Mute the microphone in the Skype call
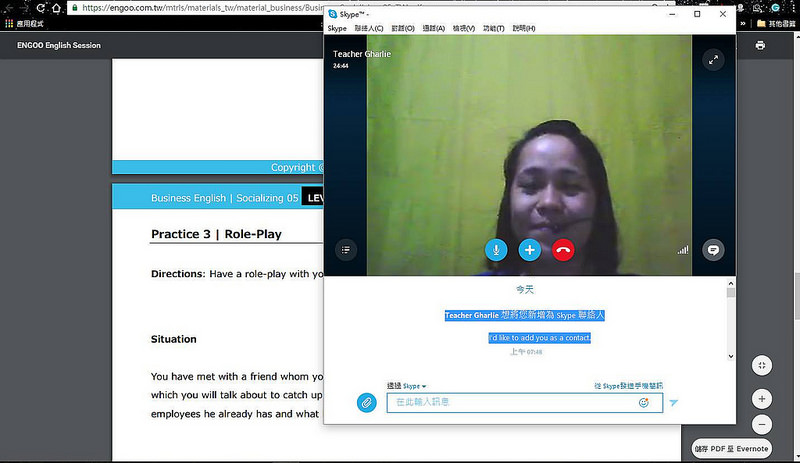The height and width of the screenshot is (463, 800). pos(496,250)
